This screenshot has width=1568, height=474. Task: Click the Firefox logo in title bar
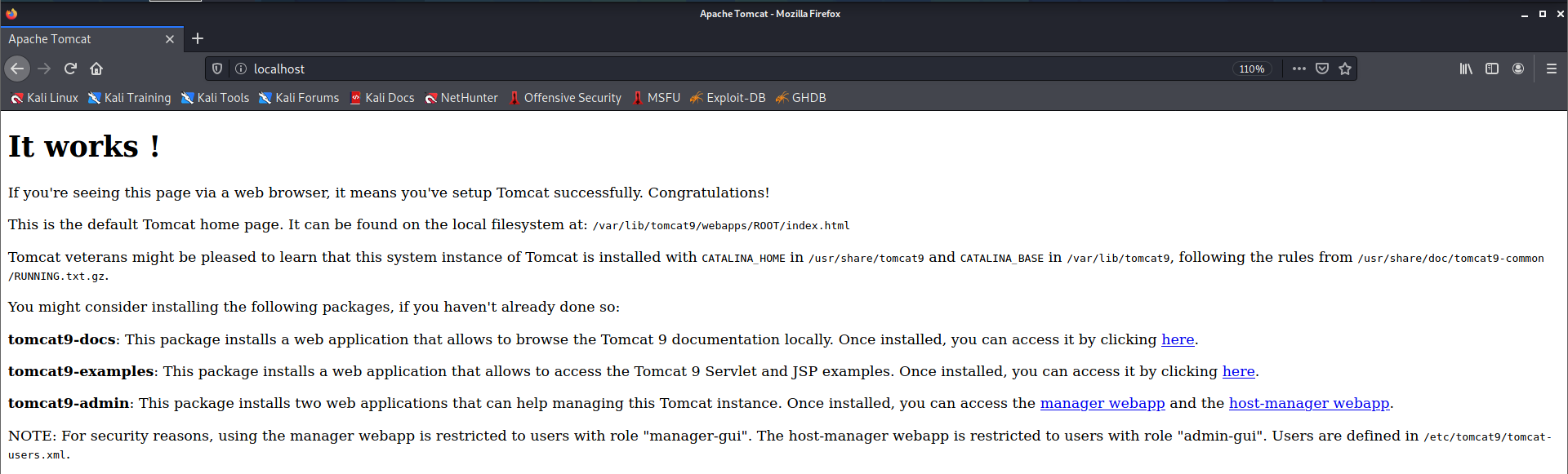pos(11,13)
